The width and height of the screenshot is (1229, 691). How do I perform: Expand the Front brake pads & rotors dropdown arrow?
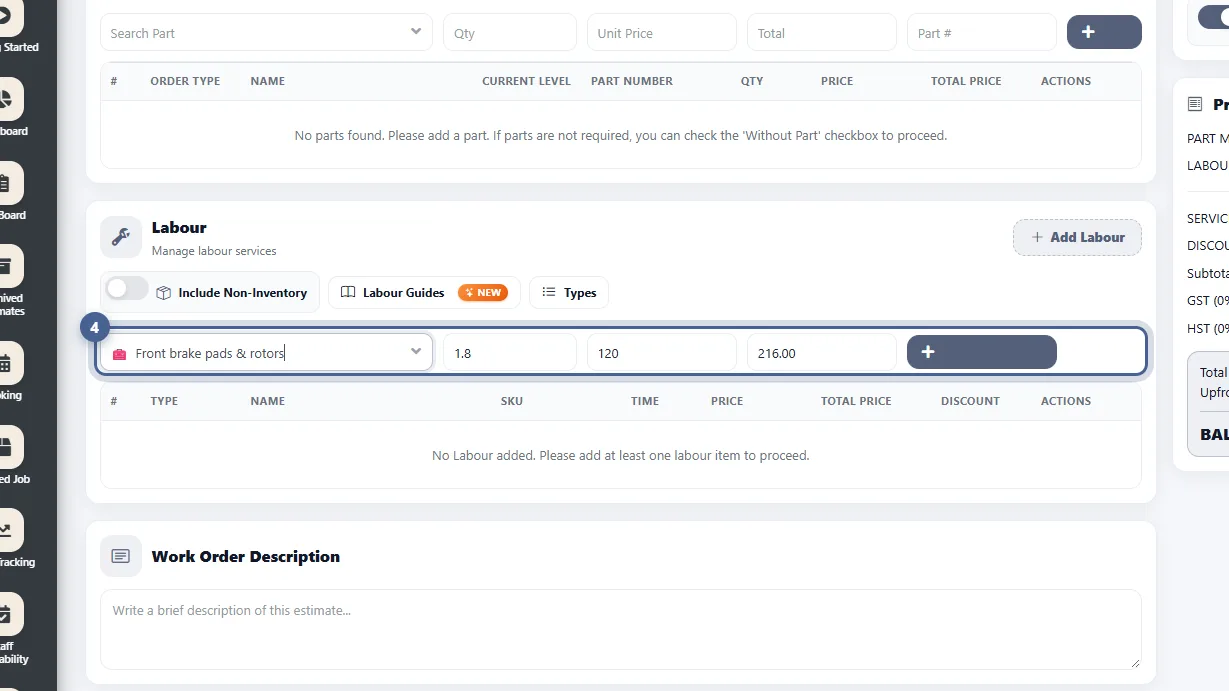pyautogui.click(x=416, y=352)
